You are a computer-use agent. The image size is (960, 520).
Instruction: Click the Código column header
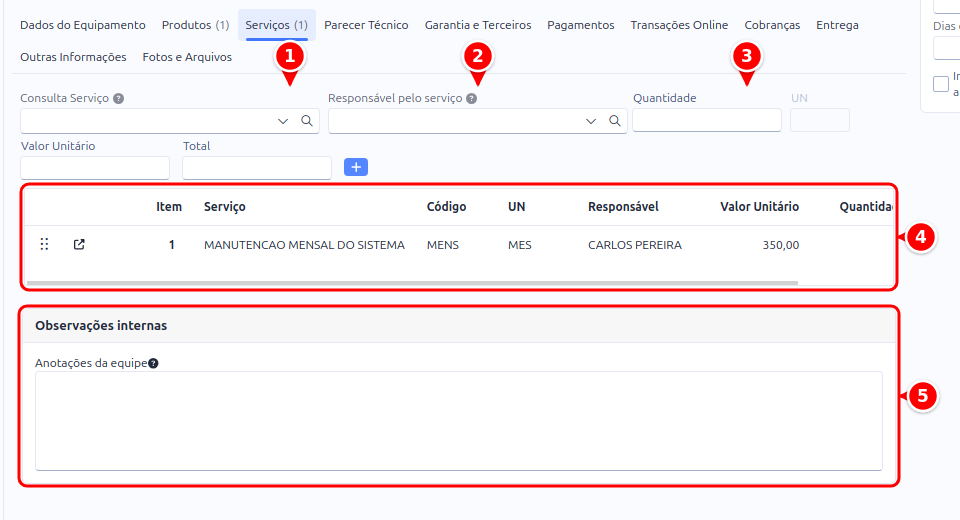[446, 207]
